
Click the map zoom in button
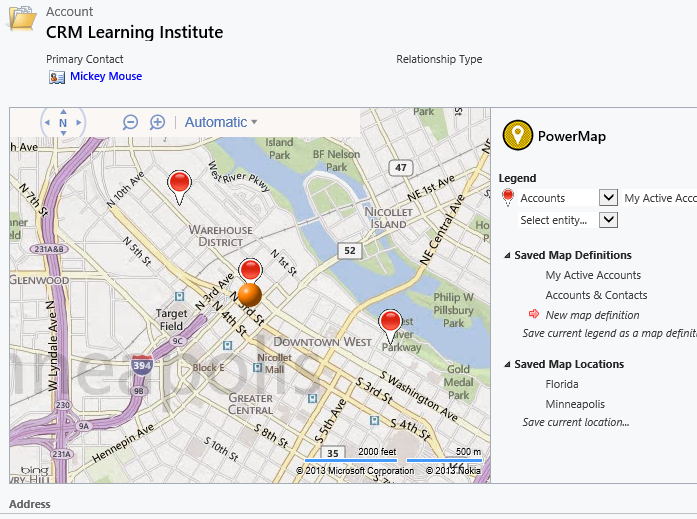click(x=157, y=122)
